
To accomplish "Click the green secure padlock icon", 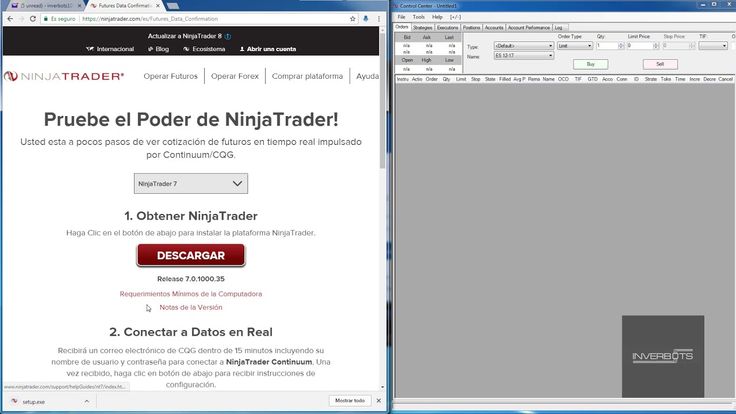I will pos(46,19).
